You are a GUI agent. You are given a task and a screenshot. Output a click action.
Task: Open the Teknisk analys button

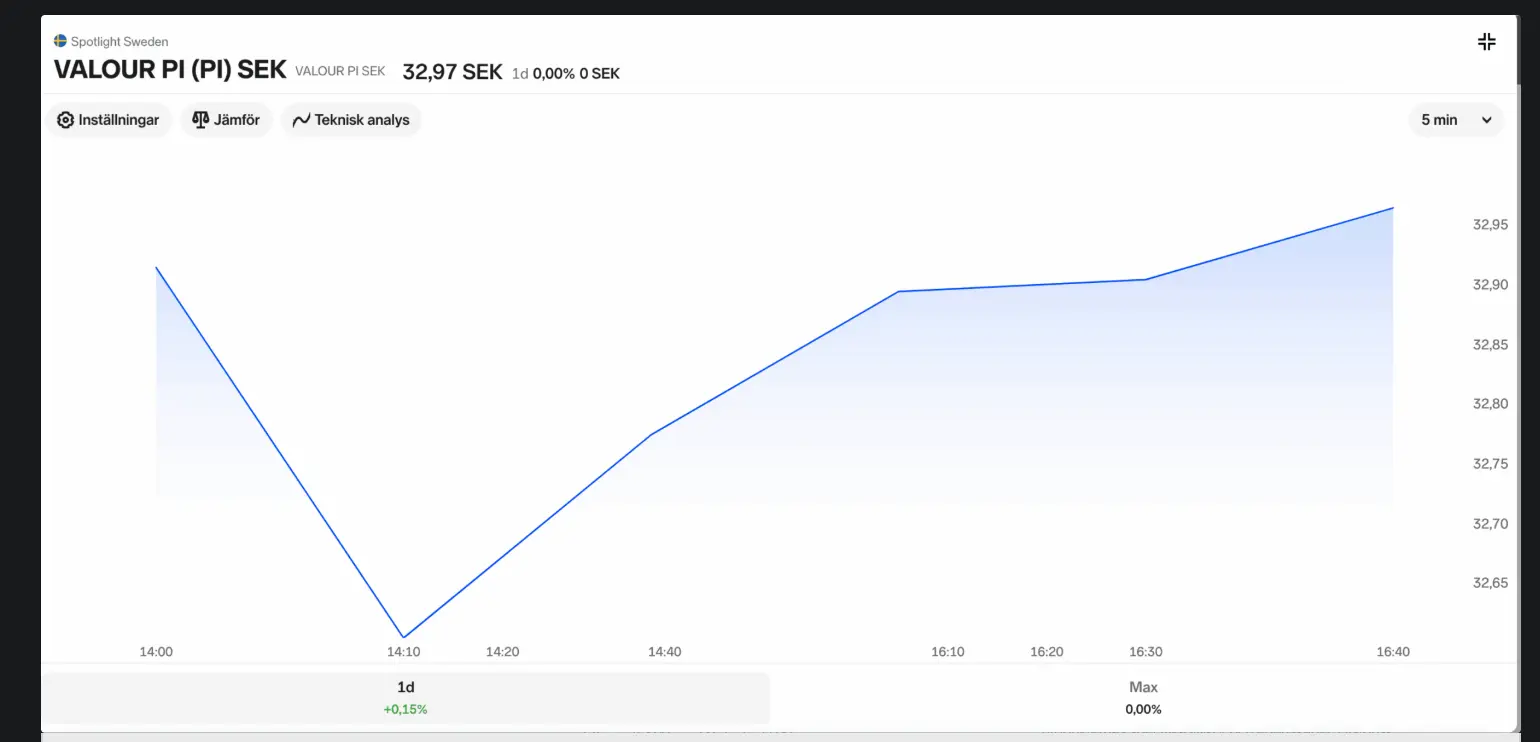coord(351,120)
